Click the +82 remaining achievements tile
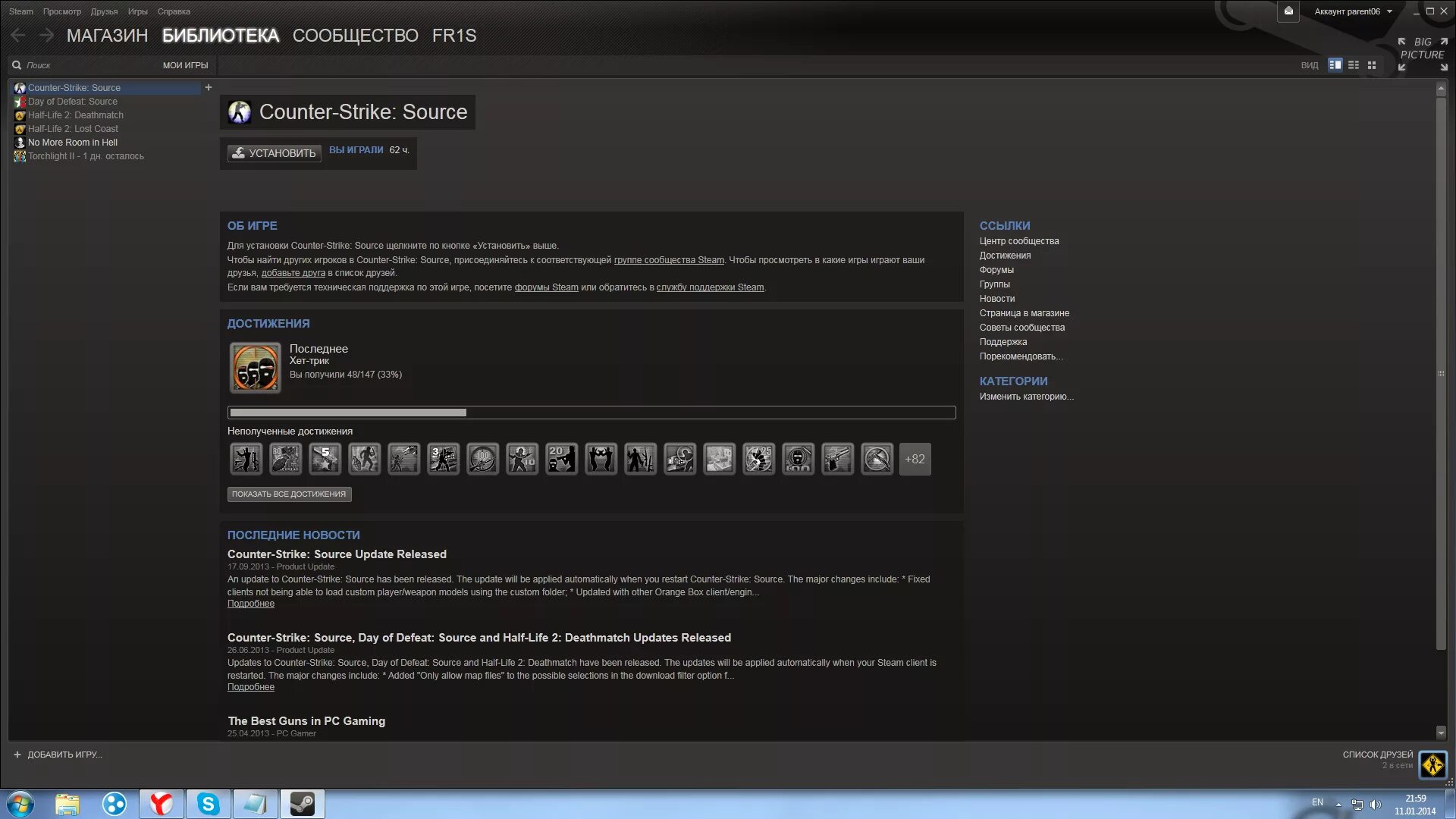 point(915,459)
